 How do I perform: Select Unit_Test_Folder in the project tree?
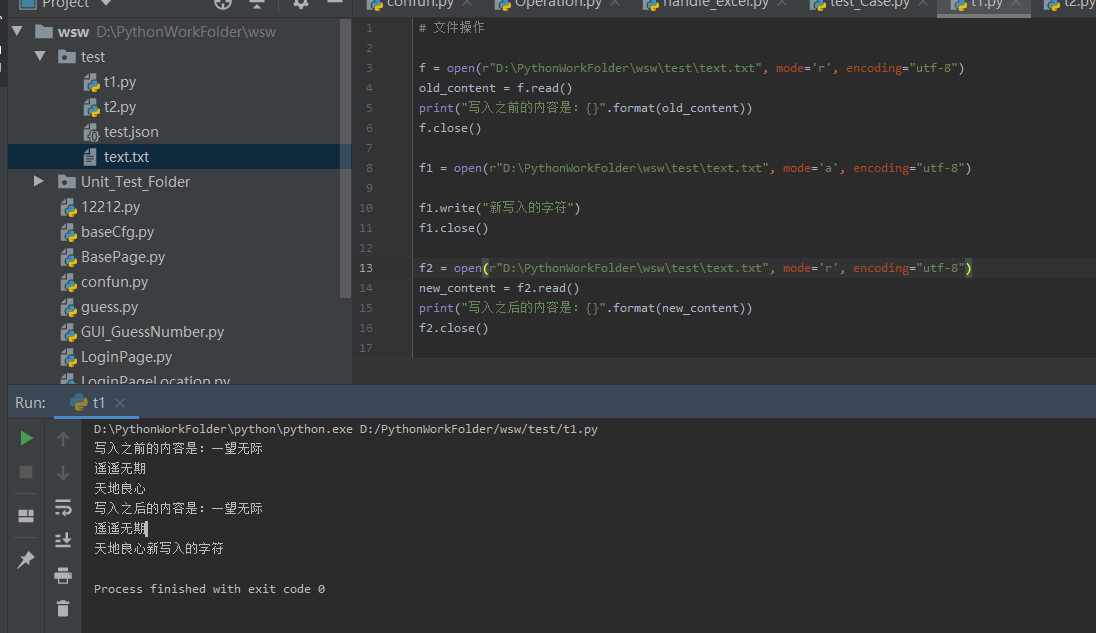point(135,182)
